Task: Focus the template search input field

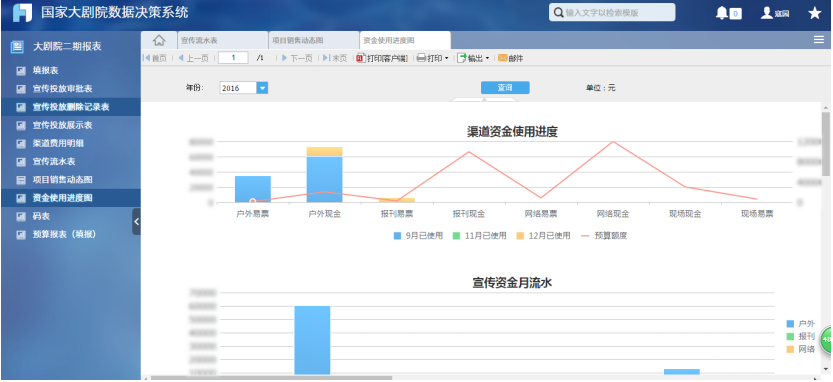Action: [612, 12]
